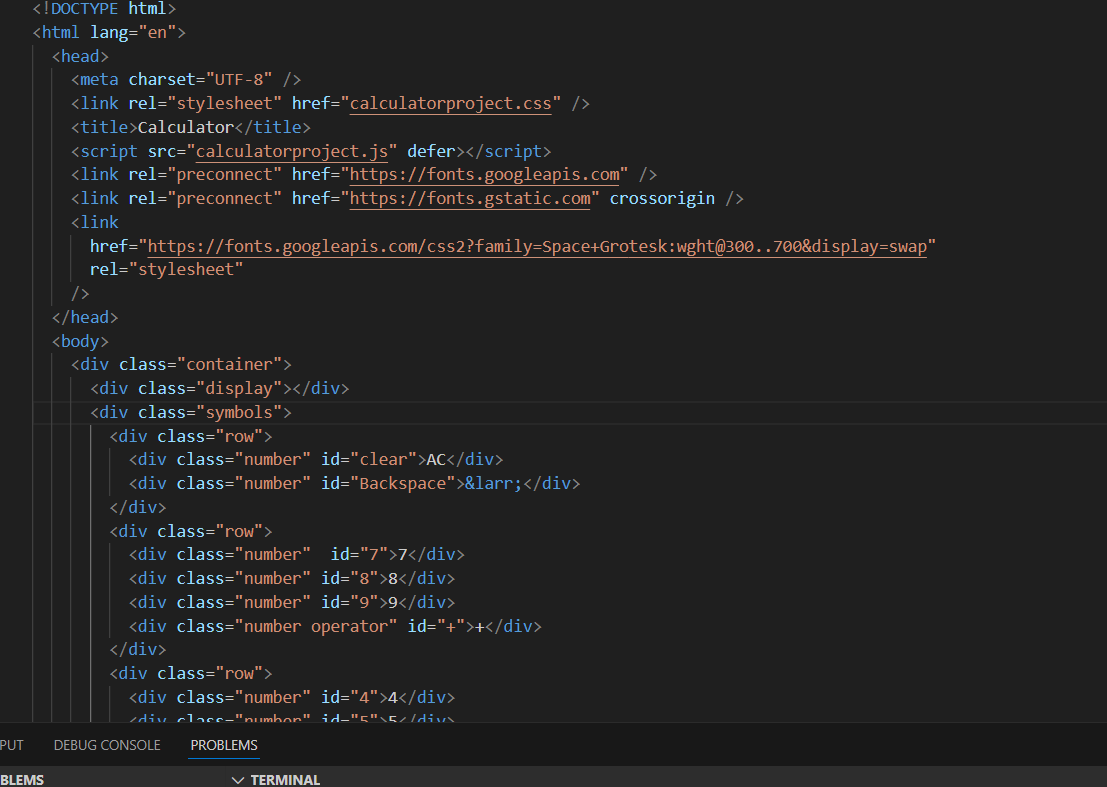The height and width of the screenshot is (787, 1107).
Task: Place cursor on lang="en" attribute value
Action: (x=157, y=32)
